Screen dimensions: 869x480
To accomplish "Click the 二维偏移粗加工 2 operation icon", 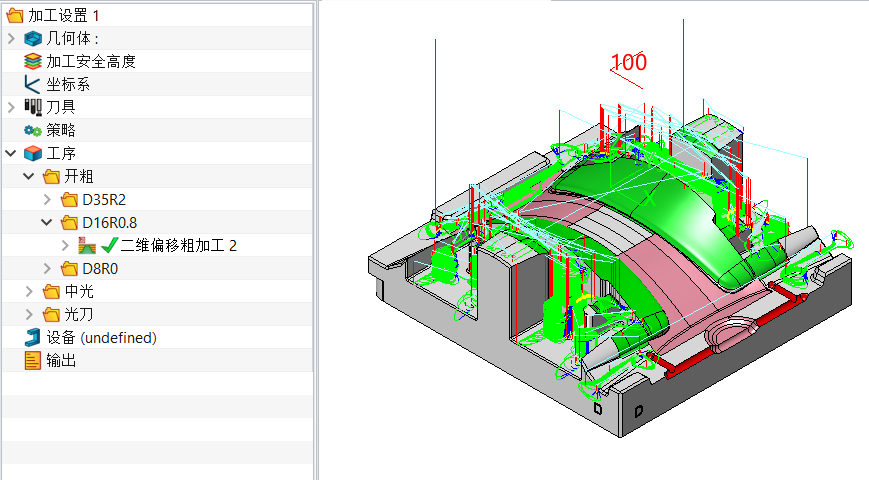I will click(87, 246).
